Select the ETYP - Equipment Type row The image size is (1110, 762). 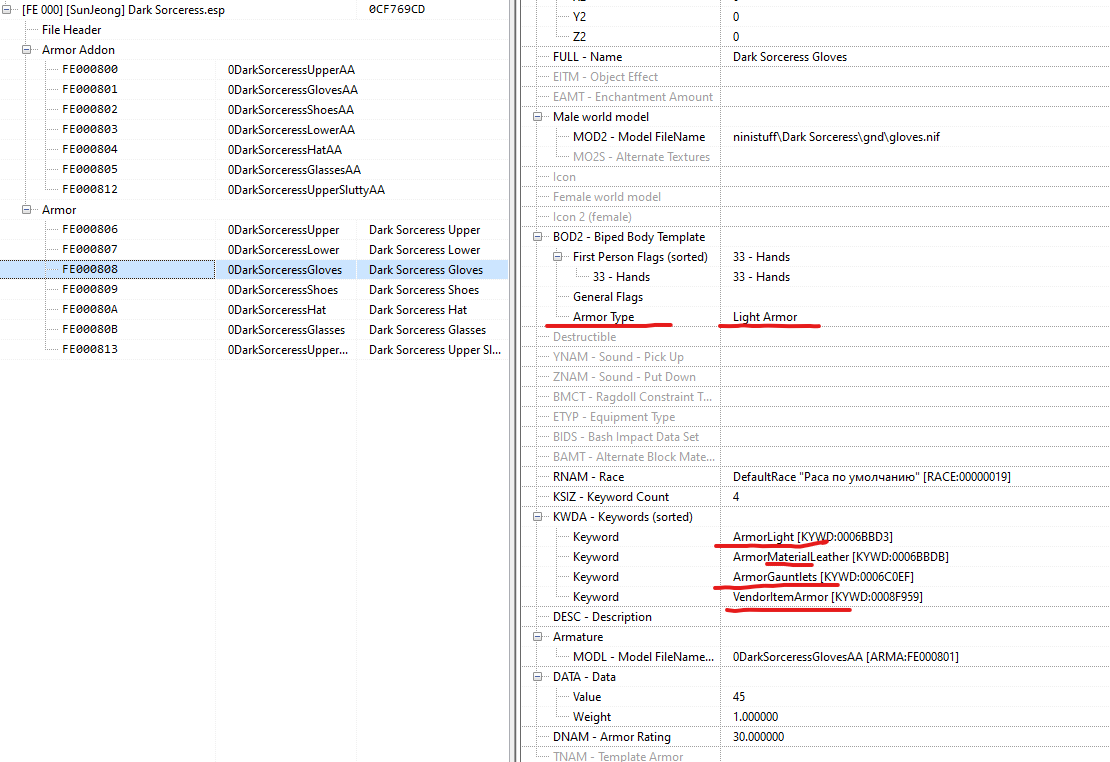[x=816, y=417]
